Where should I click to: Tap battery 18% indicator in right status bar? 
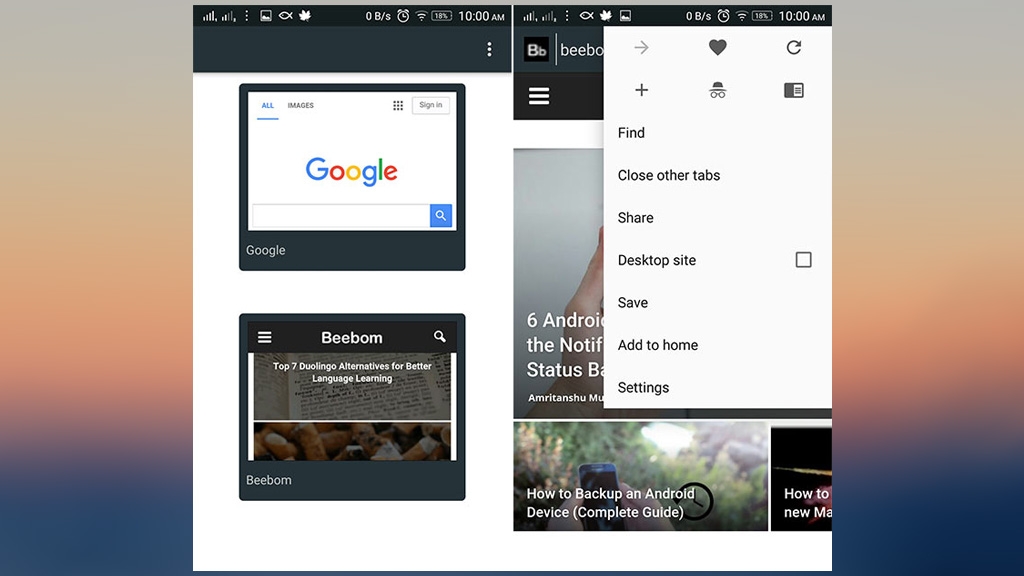click(762, 16)
